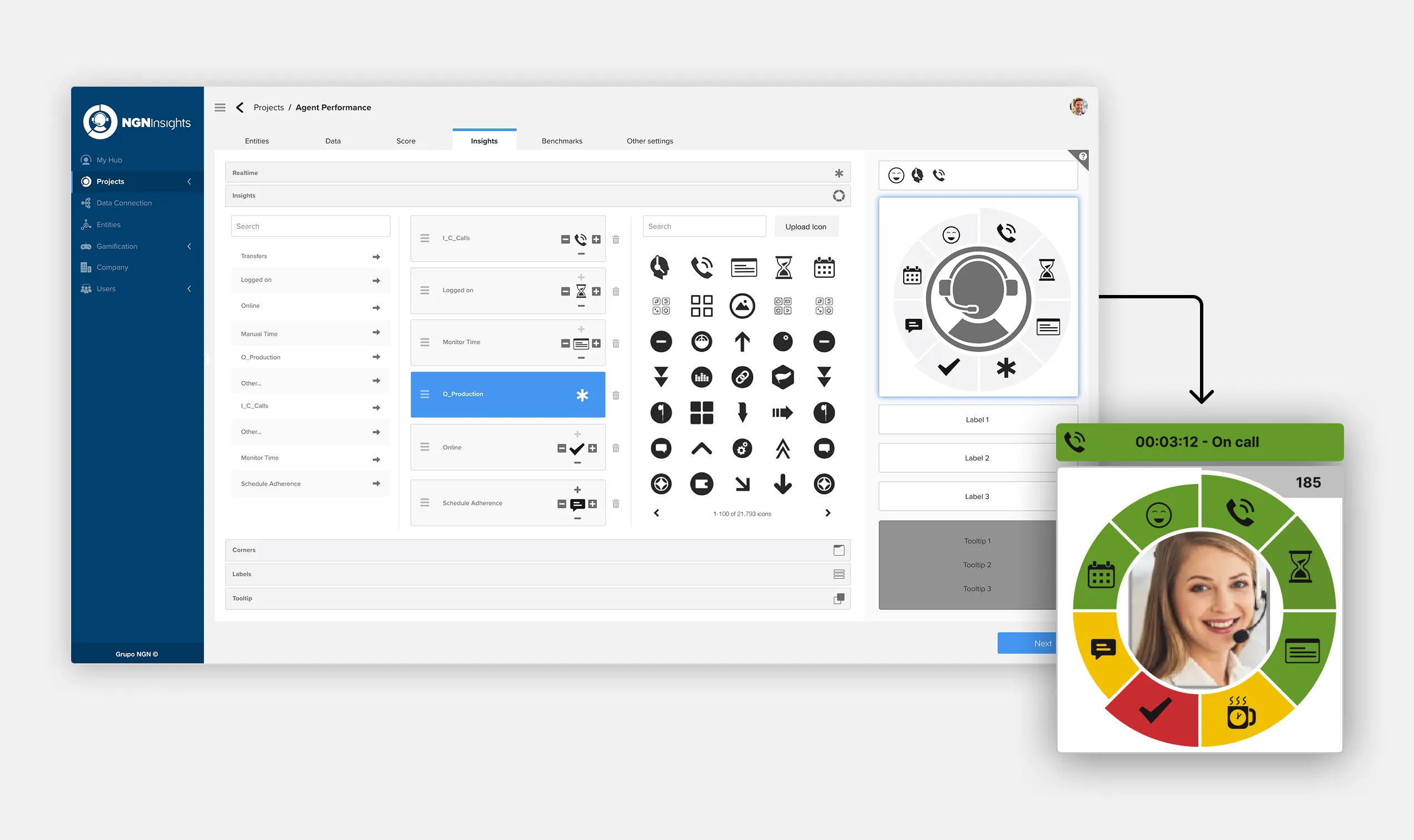Click the insights list Search field
1414x840 pixels.
click(x=310, y=226)
